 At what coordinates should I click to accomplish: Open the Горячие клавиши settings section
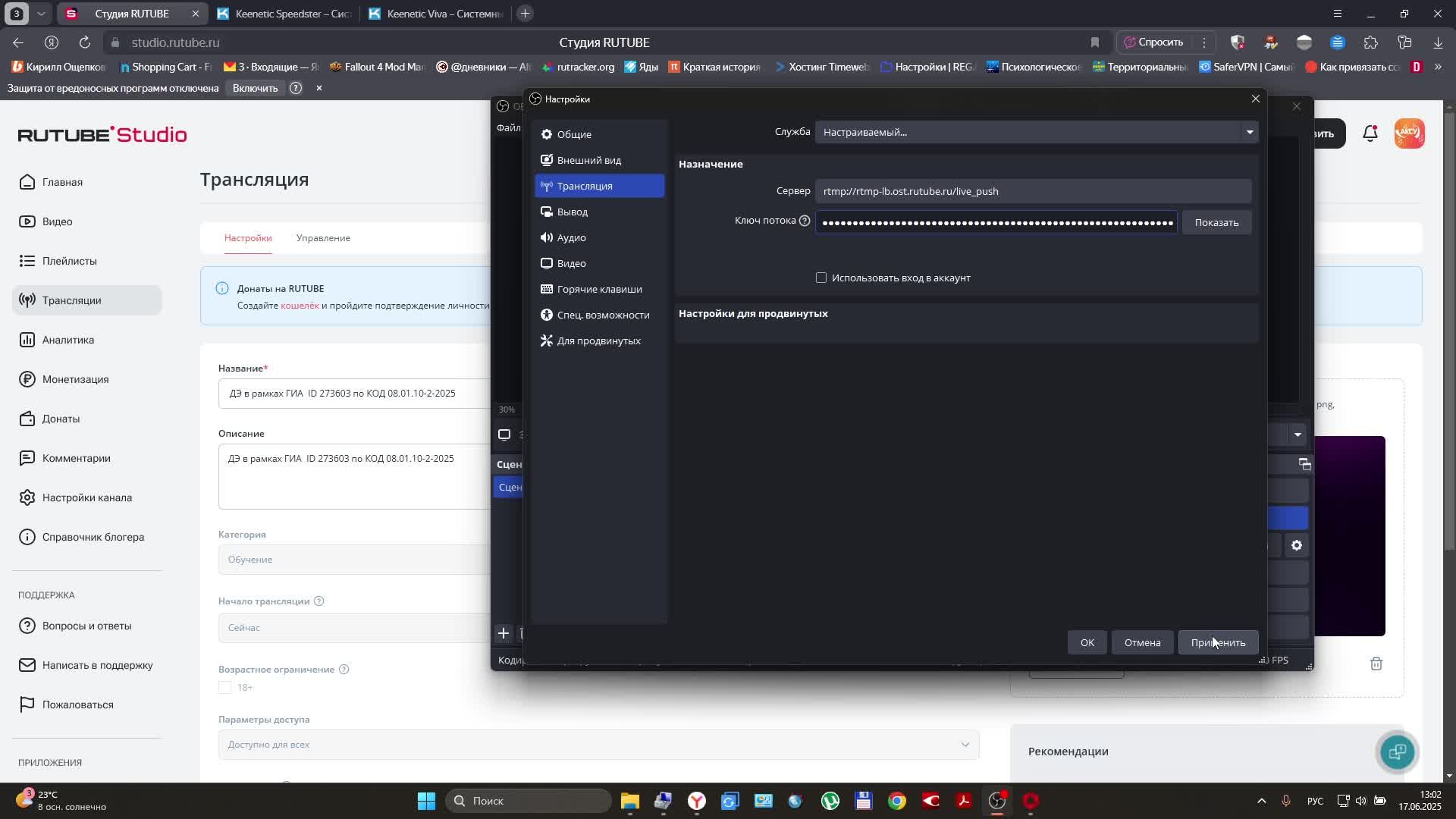pos(599,289)
